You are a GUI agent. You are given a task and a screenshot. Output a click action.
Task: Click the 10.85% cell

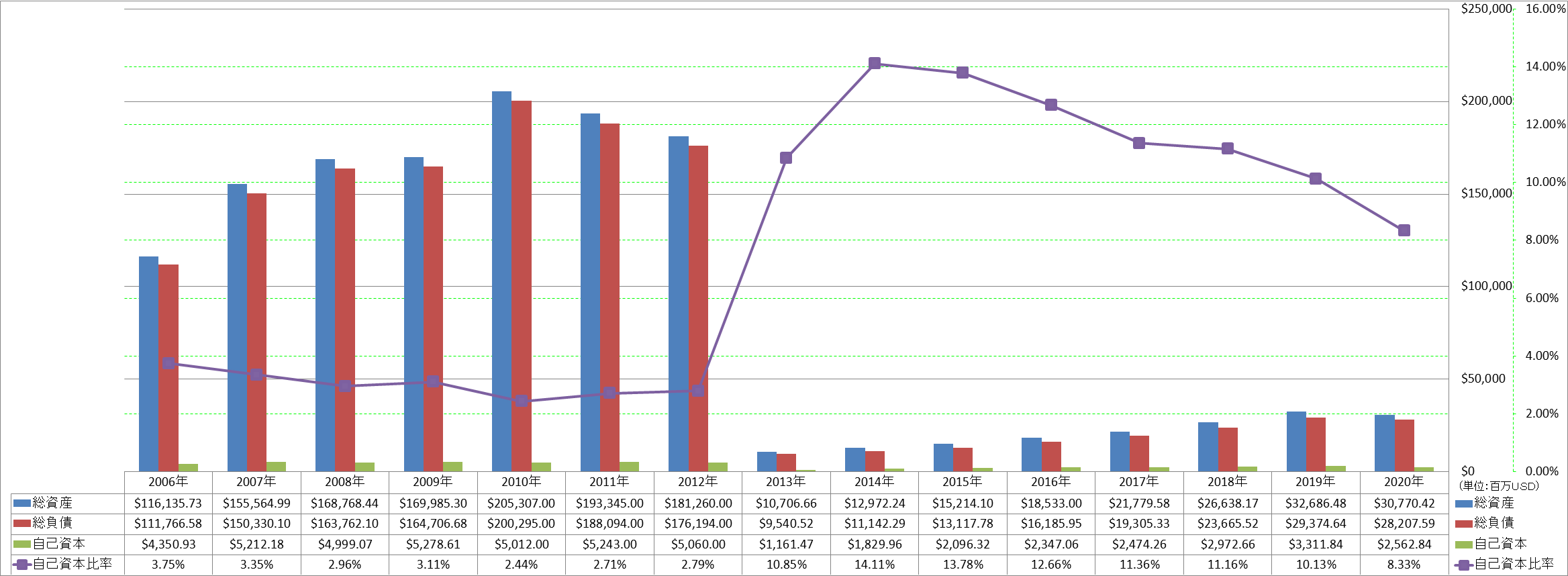786,565
